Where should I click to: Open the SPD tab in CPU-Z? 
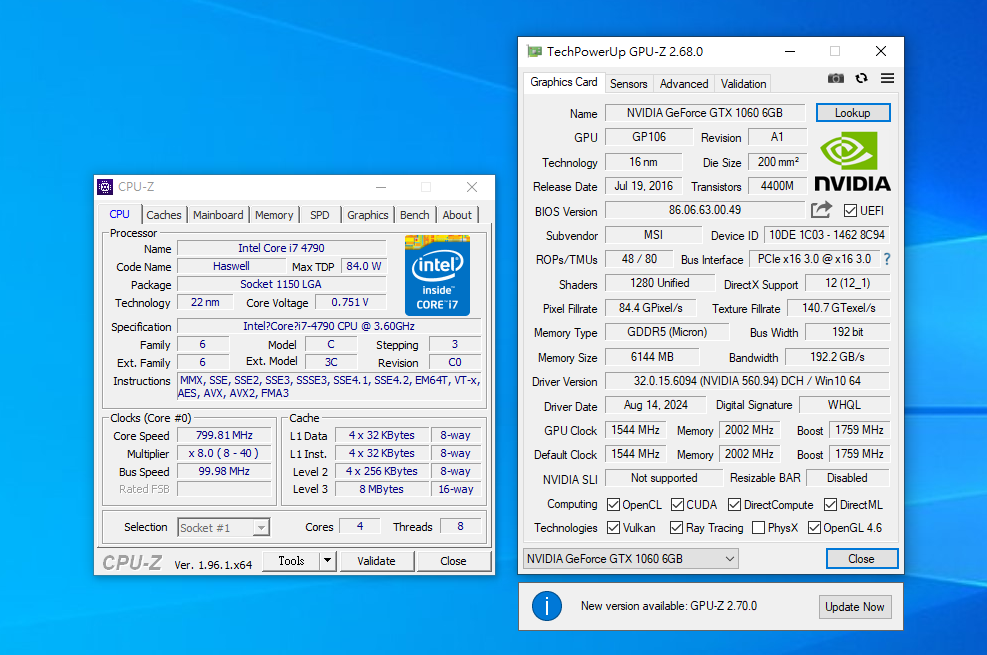320,215
